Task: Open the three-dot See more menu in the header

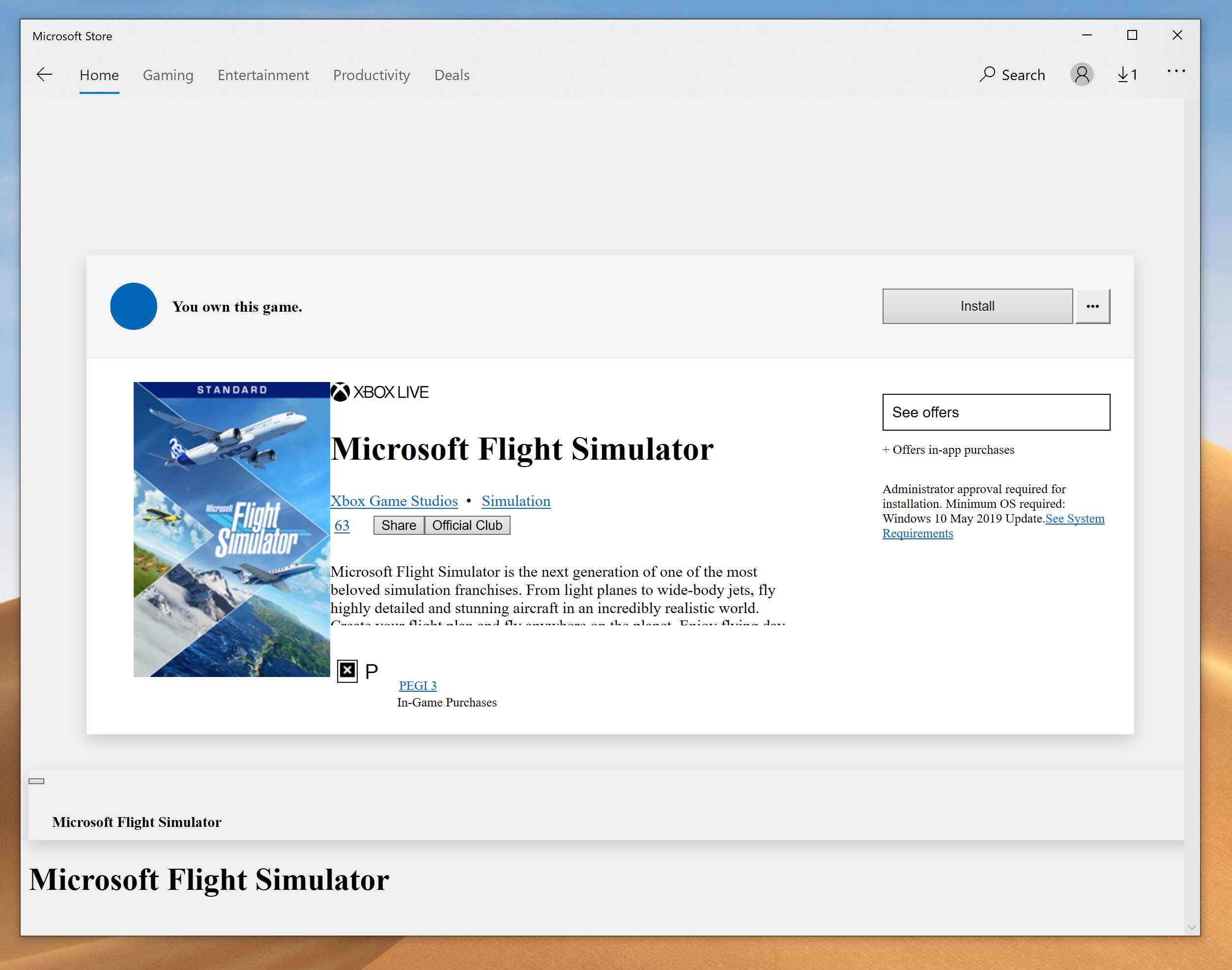Action: coord(1176,72)
